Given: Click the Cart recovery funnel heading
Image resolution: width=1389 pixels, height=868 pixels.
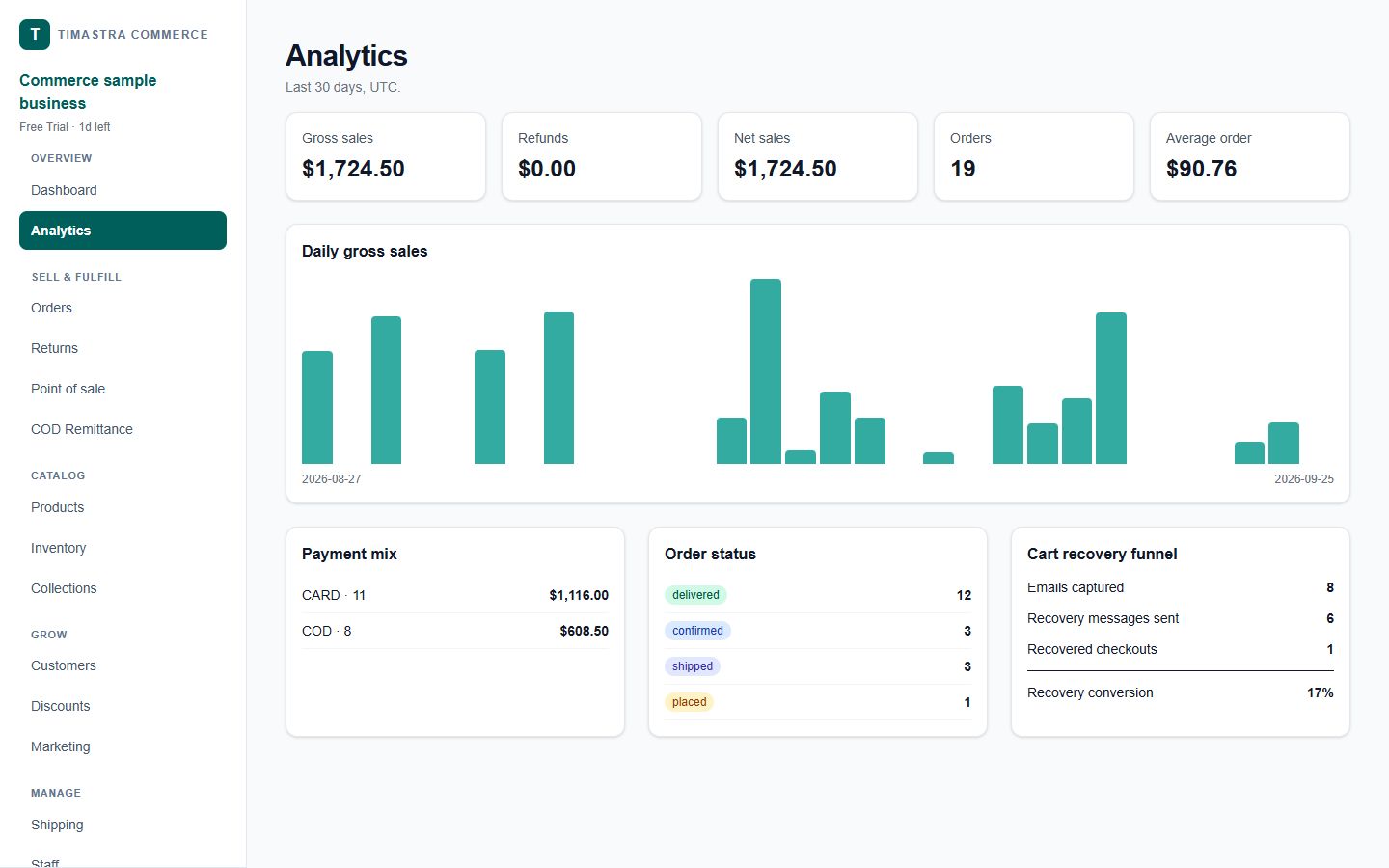Looking at the screenshot, I should (x=1103, y=554).
